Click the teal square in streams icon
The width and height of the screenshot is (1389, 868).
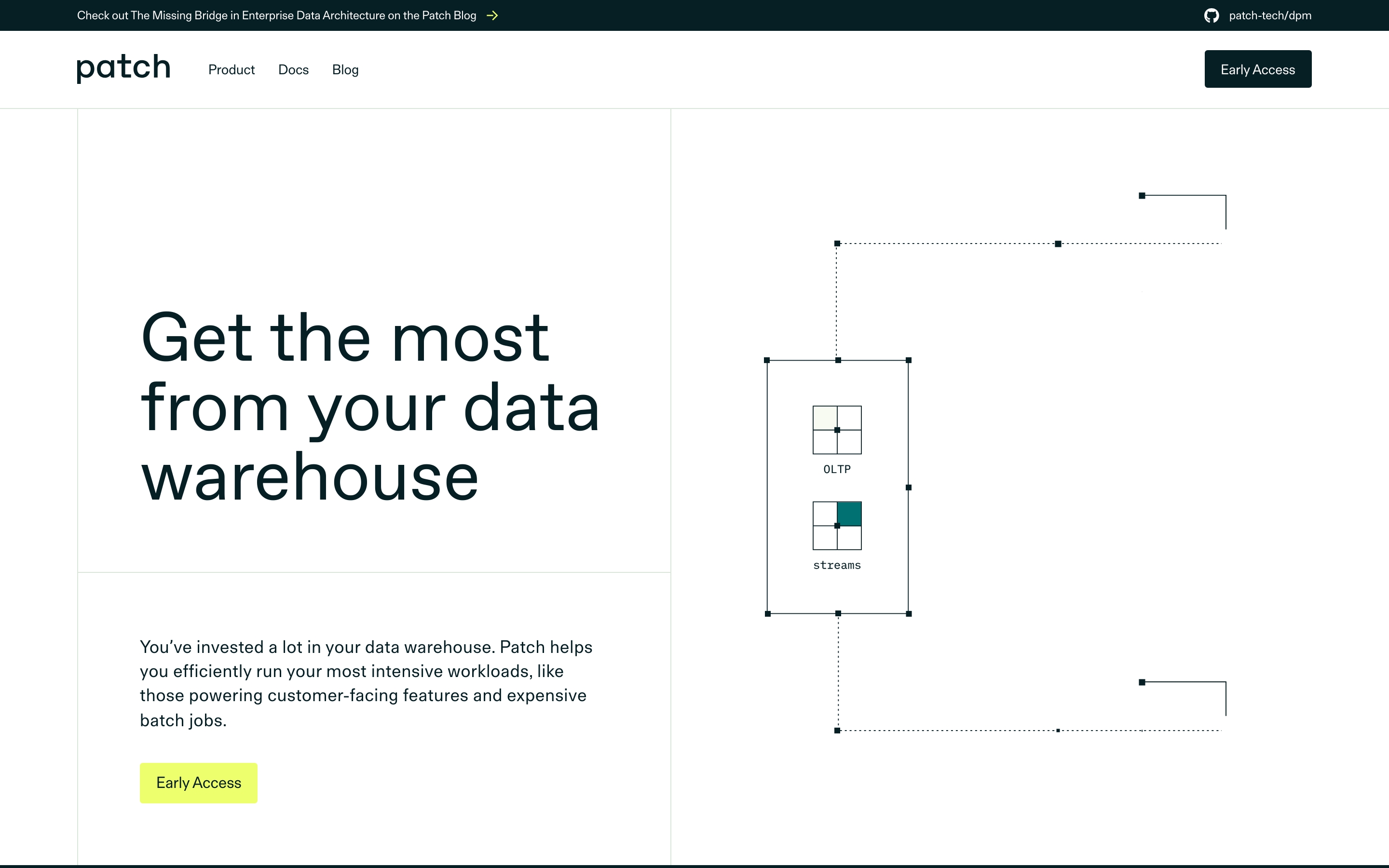pyautogui.click(x=849, y=514)
